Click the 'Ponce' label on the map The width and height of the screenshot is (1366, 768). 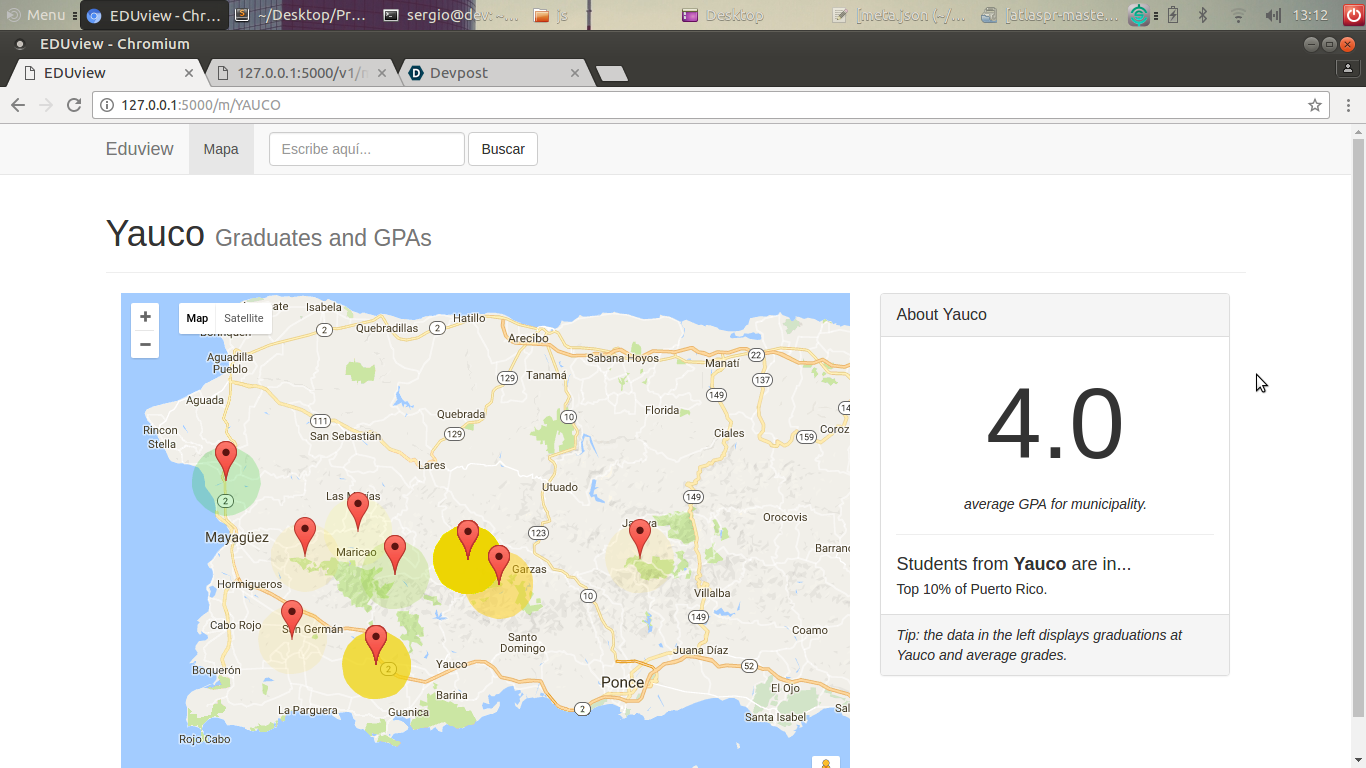[622, 682]
